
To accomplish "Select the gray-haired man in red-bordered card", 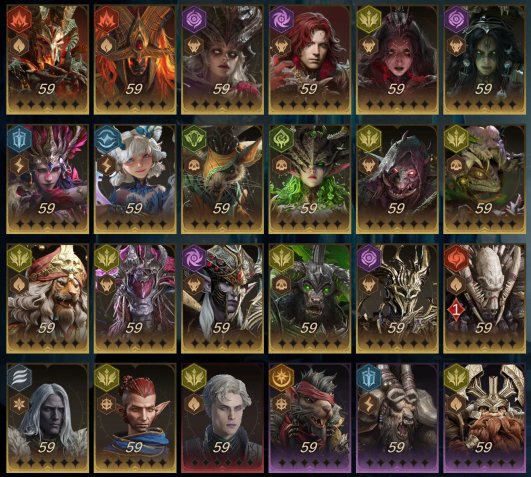I will [x=222, y=418].
